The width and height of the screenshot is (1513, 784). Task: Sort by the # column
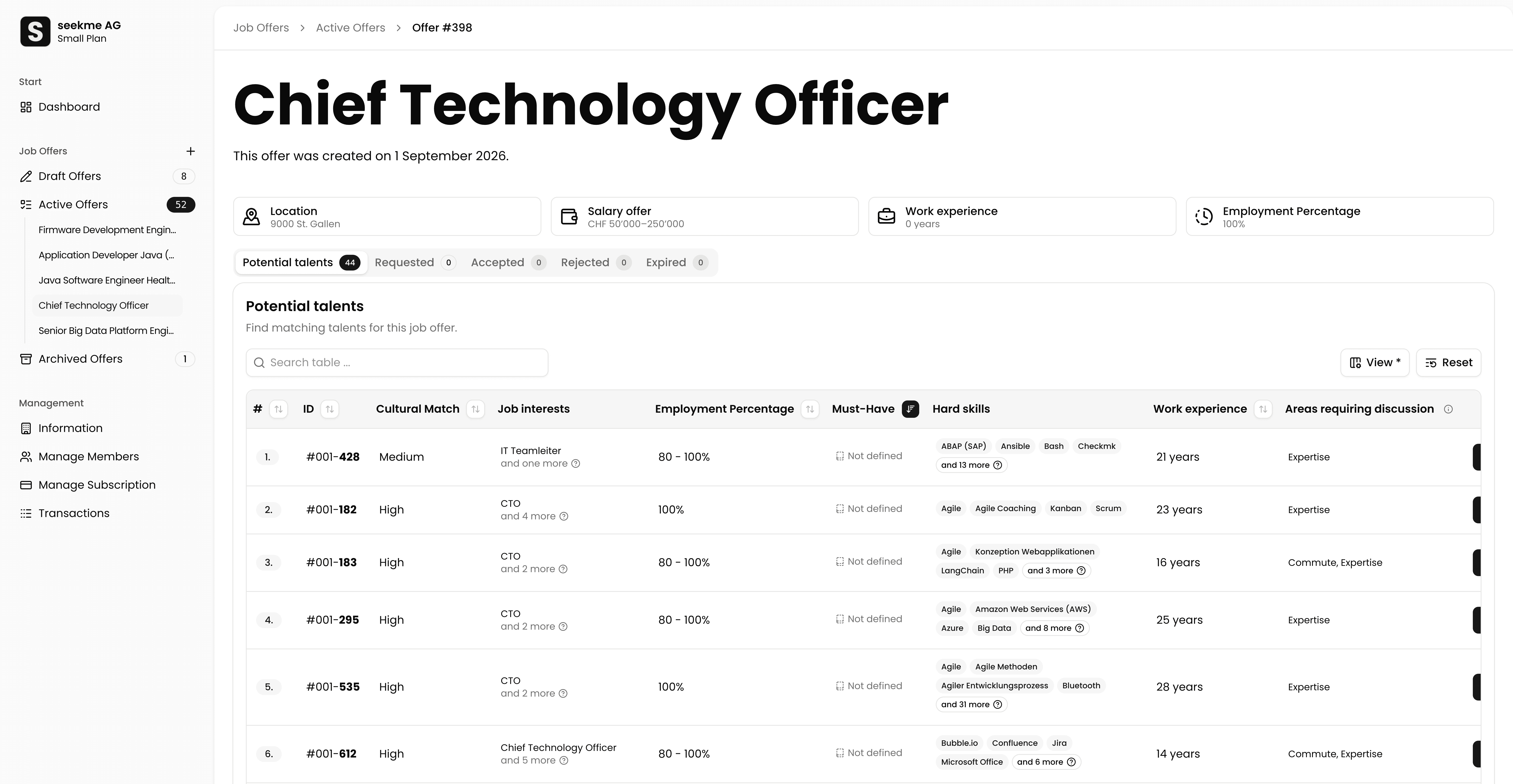coord(278,409)
